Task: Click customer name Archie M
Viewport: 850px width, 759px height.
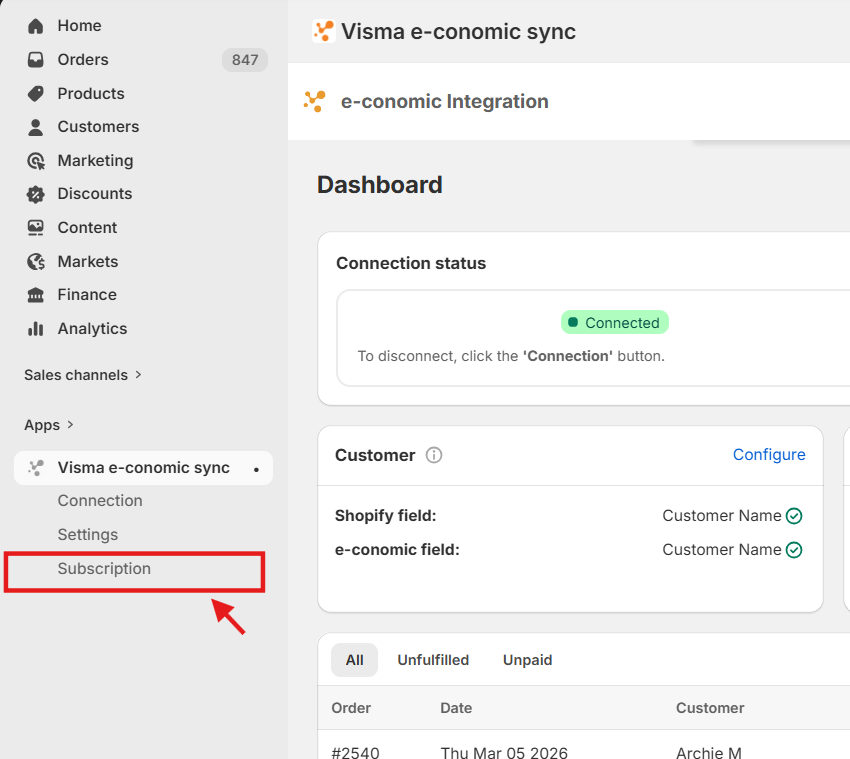Action: [x=709, y=752]
